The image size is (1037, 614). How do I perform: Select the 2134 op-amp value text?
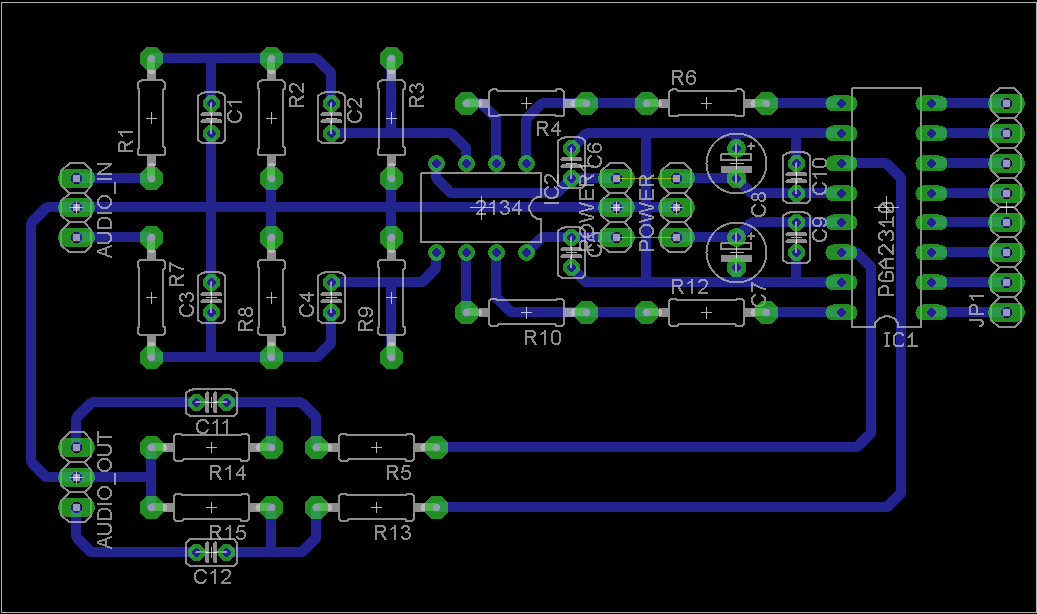[x=499, y=208]
